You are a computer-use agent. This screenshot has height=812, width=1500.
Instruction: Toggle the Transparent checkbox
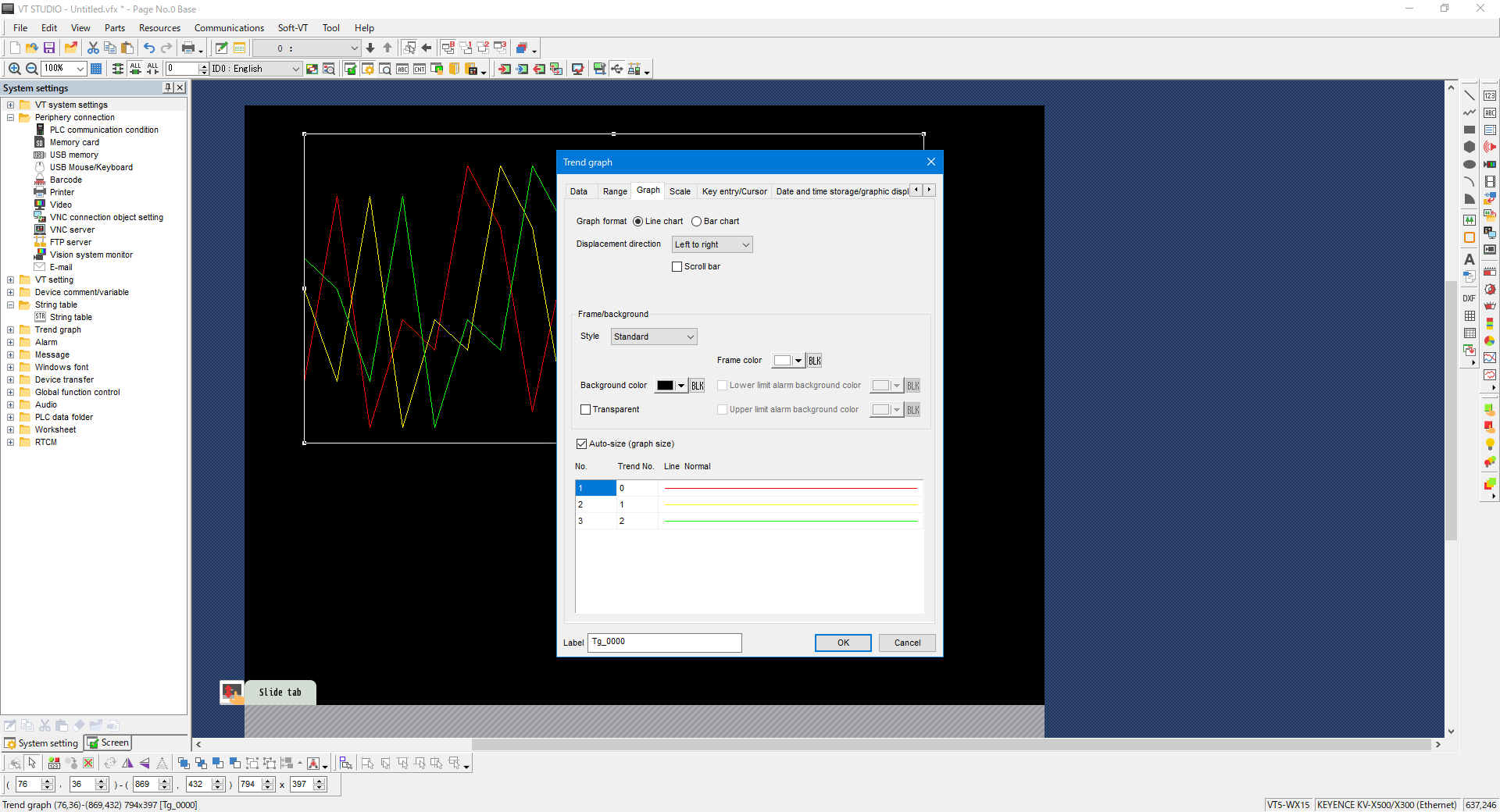point(586,410)
